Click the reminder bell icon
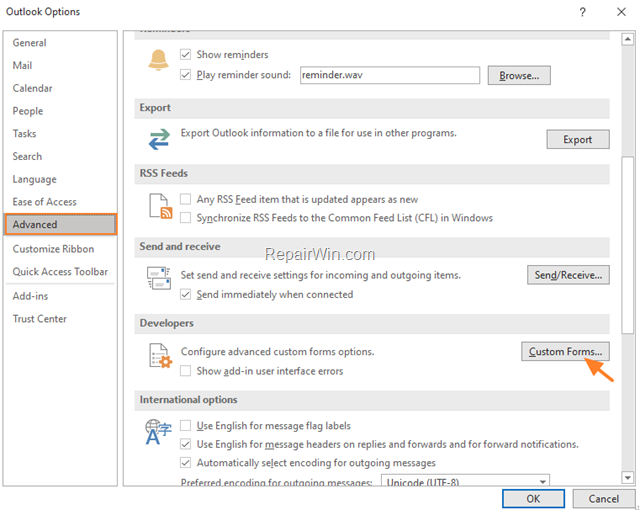Image resolution: width=640 pixels, height=510 pixels. coord(158,60)
